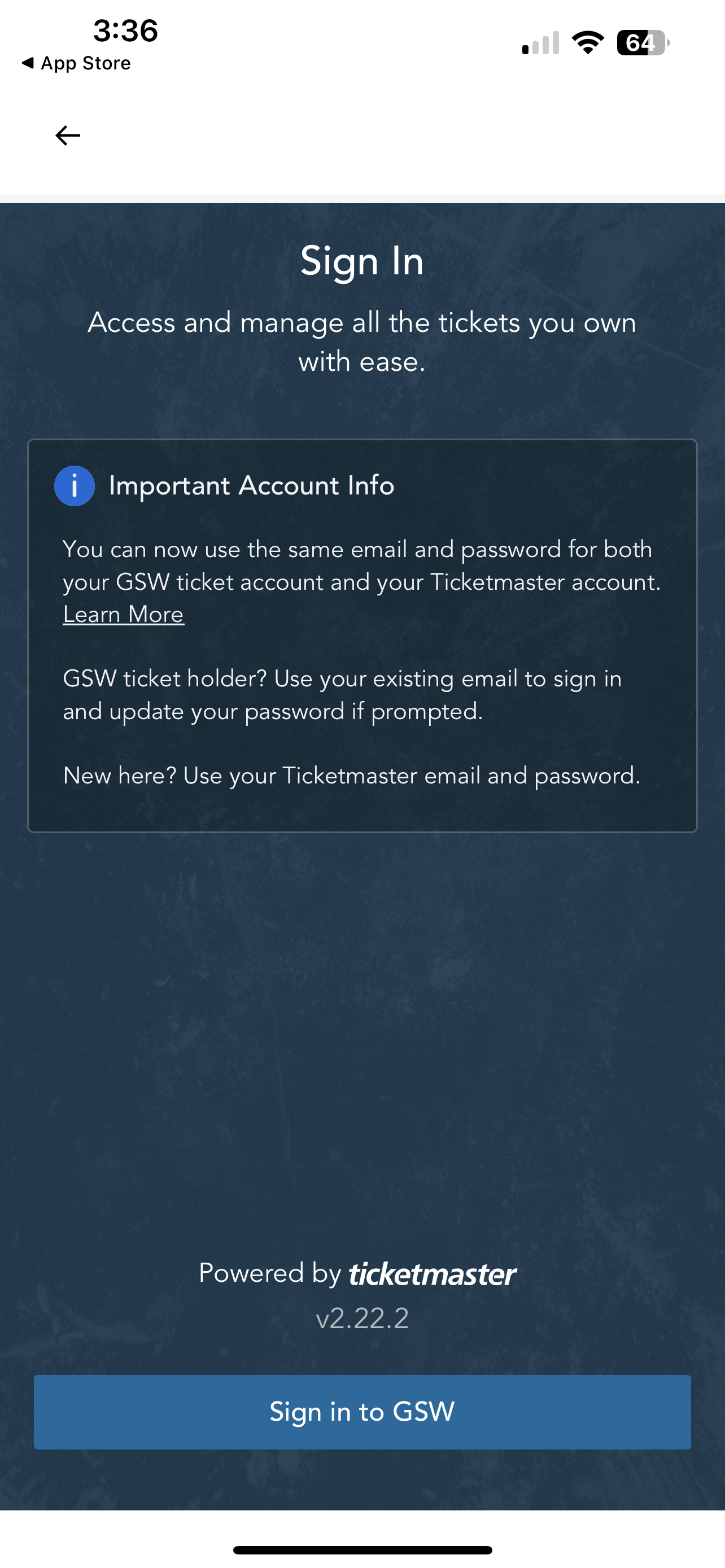
Task: Click the 'Access and manage all the tickets' subtitle
Action: click(x=362, y=342)
